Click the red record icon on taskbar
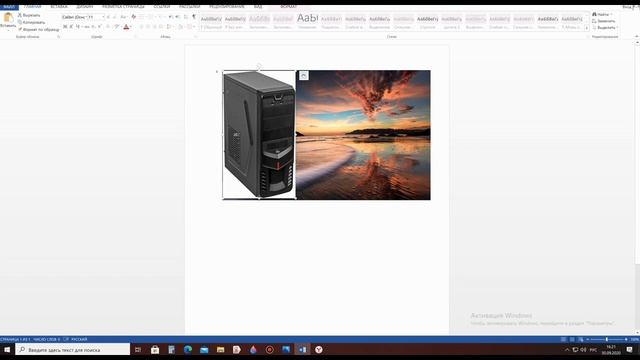This screenshot has height=360, width=640. (270, 350)
